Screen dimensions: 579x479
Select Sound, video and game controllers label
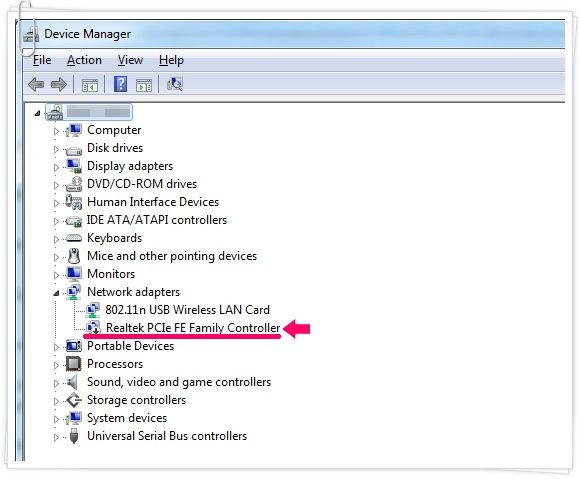(x=179, y=382)
